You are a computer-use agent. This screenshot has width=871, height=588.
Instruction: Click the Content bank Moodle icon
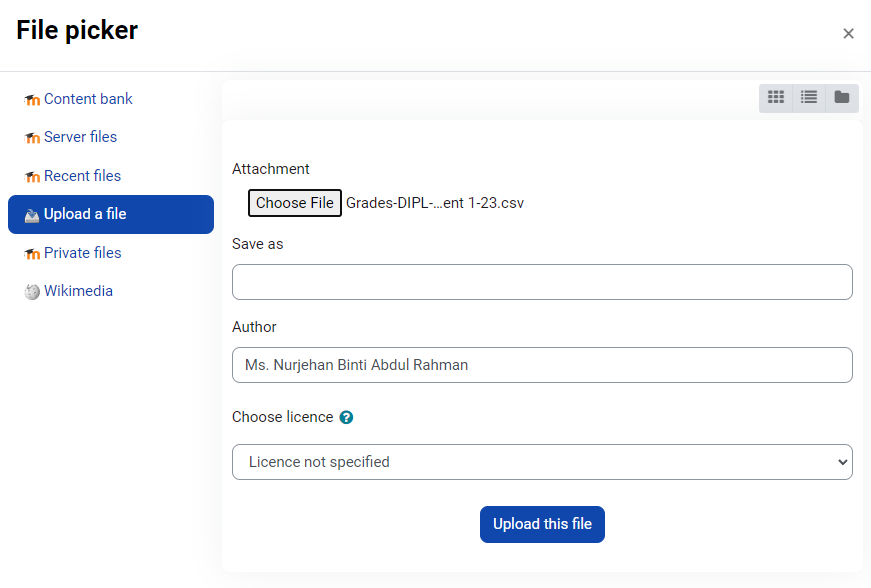pos(32,100)
